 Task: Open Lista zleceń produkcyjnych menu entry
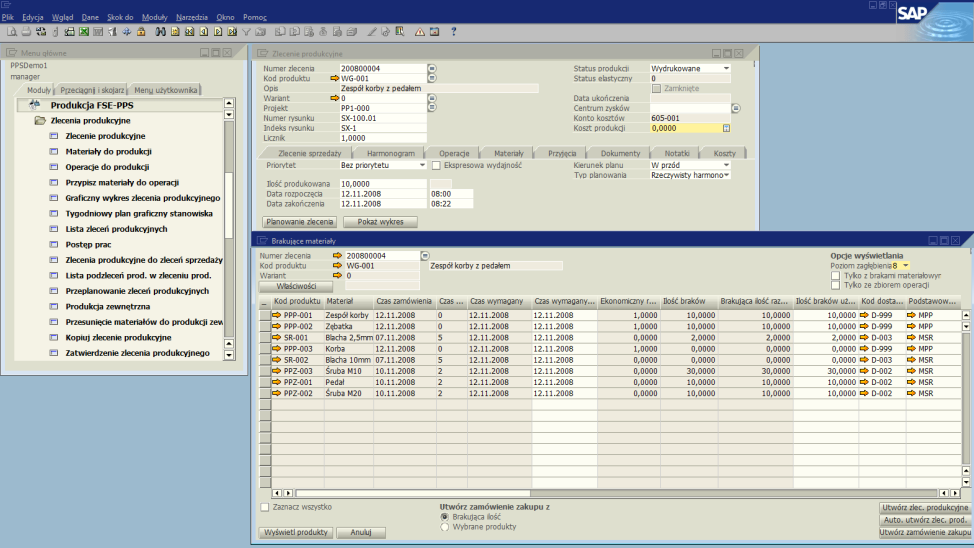coord(116,229)
